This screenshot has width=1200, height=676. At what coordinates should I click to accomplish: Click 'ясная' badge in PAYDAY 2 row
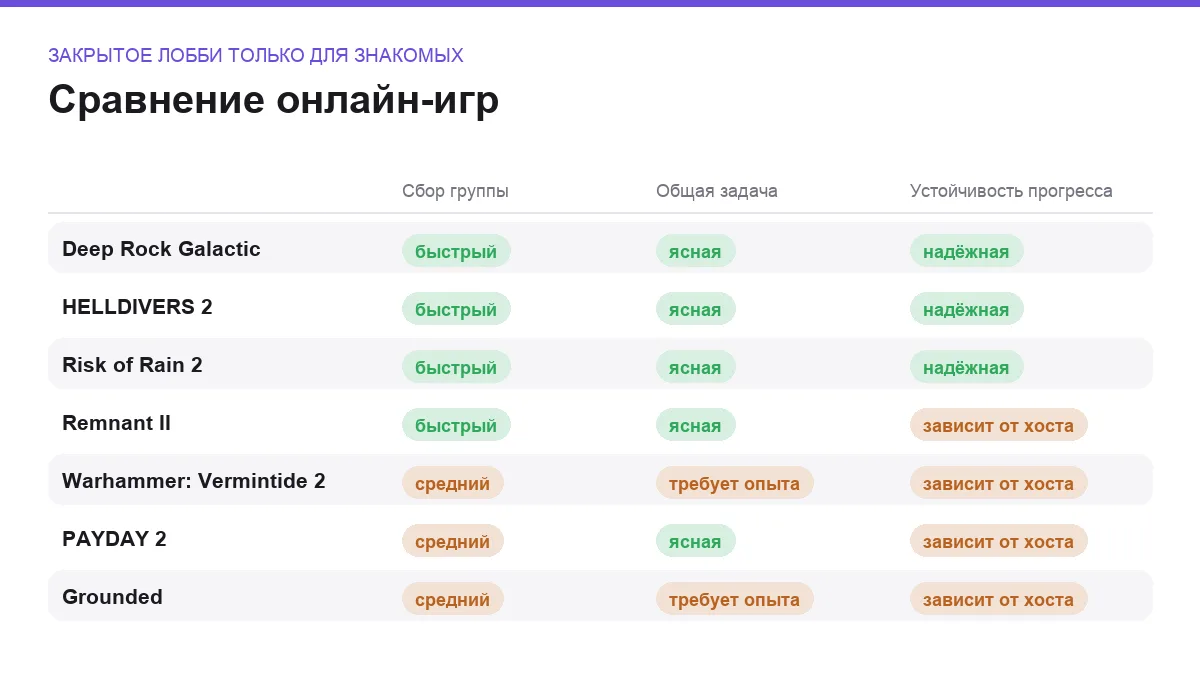coord(695,541)
